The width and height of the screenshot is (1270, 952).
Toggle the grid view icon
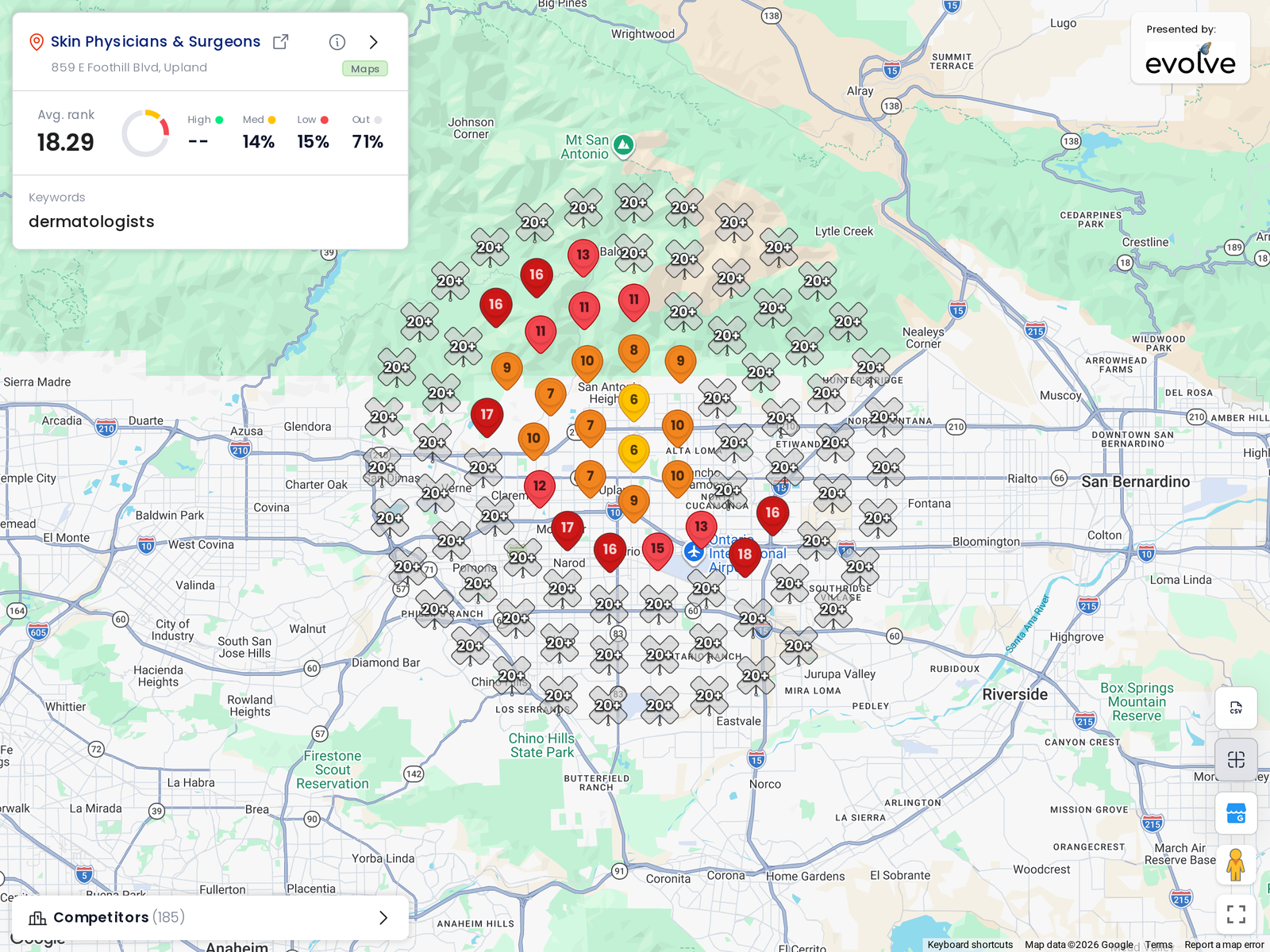(x=1236, y=759)
